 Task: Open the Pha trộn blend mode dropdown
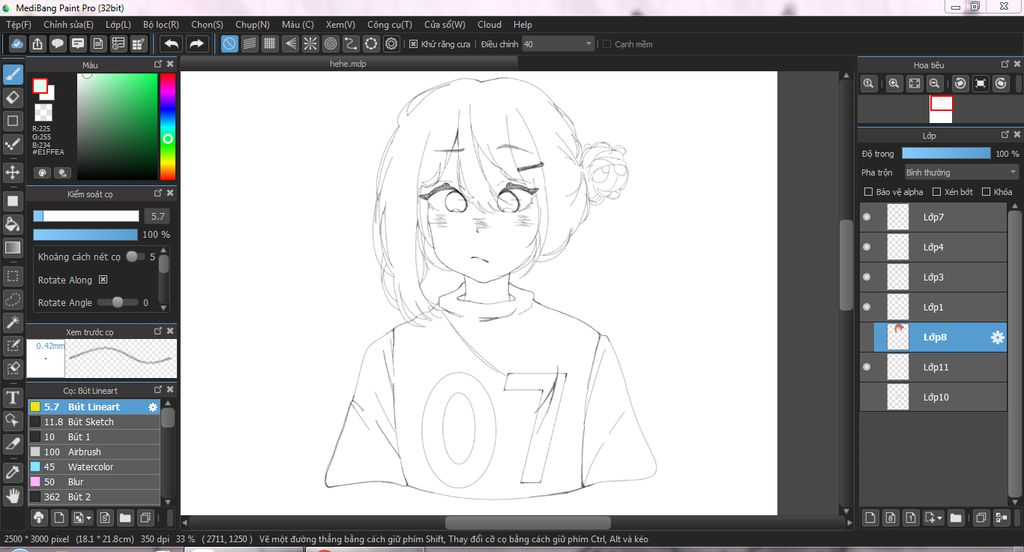(961, 172)
